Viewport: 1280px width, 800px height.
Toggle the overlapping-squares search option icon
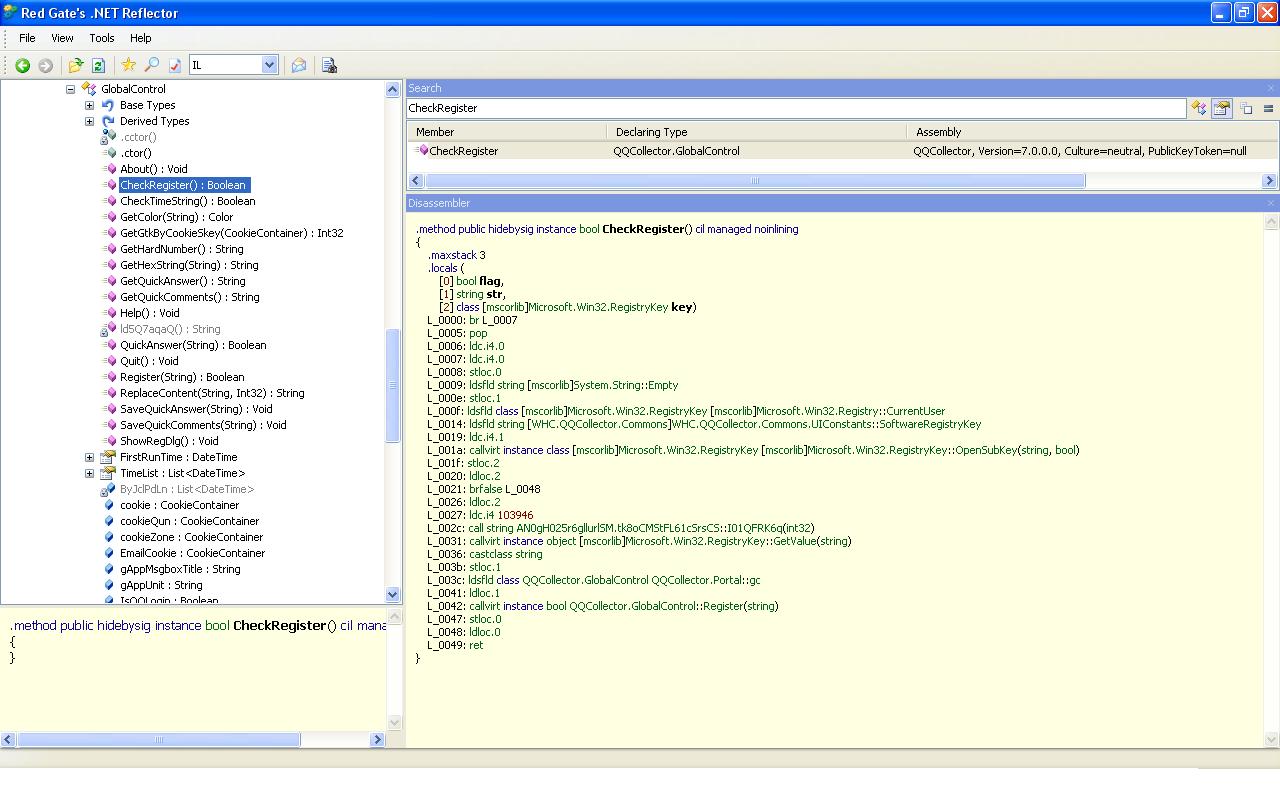(1246, 108)
